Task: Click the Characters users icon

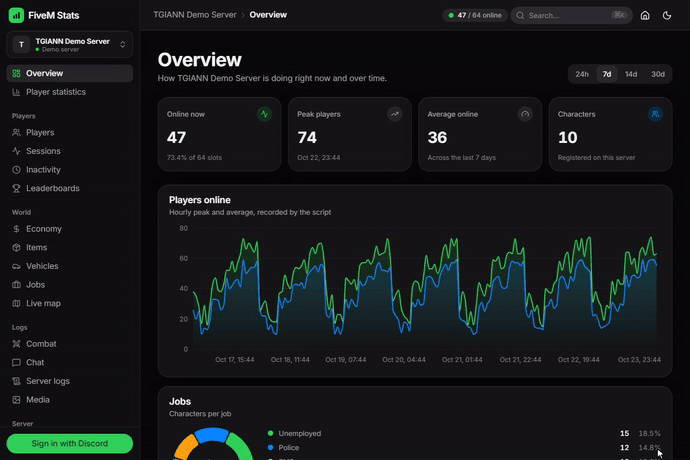Action: pos(655,114)
